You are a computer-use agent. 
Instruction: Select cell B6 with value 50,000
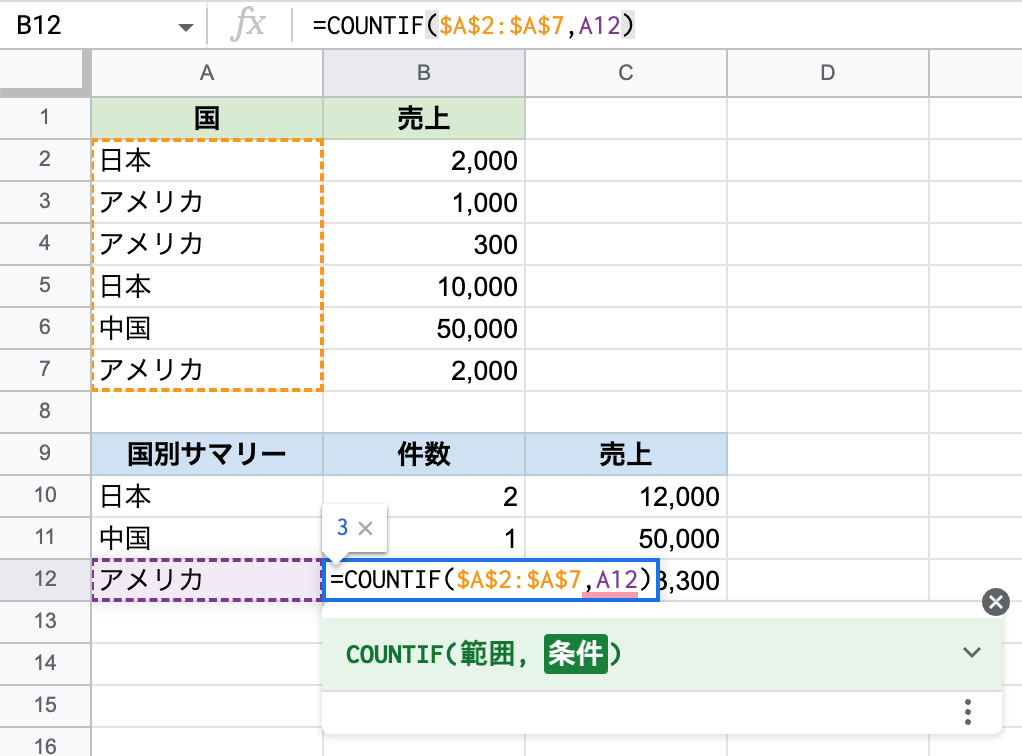423,328
